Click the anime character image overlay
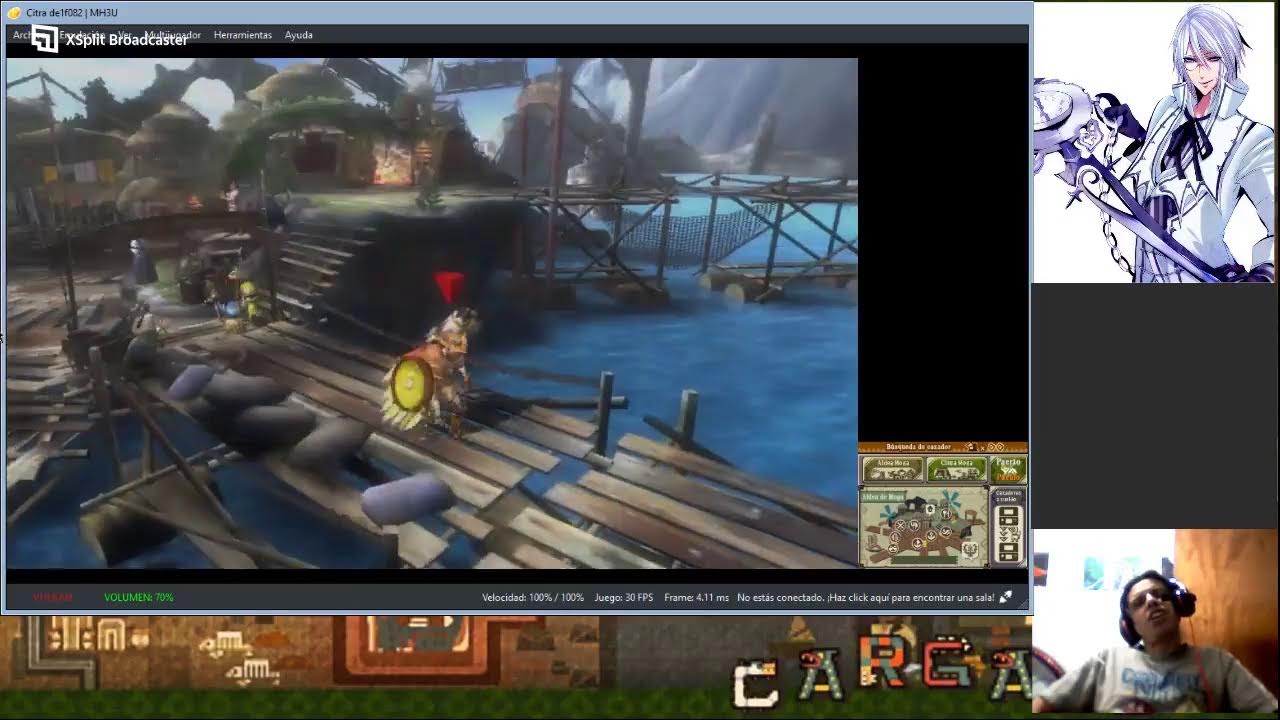Screen dimensions: 1280x720 1155,142
